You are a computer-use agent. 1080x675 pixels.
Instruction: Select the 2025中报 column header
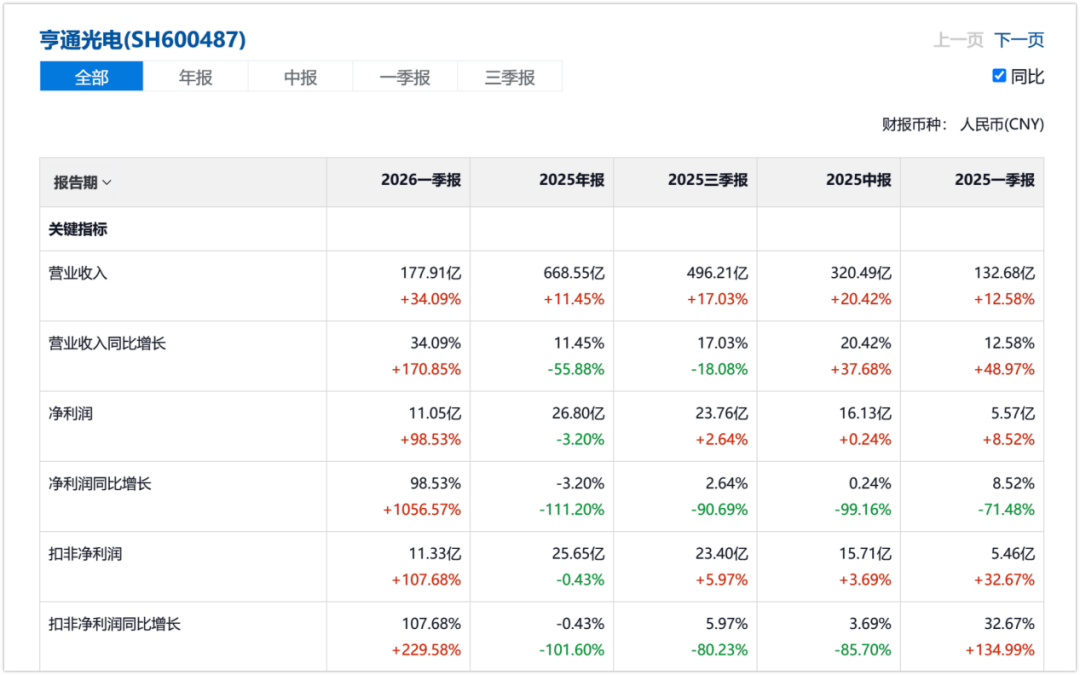pos(858,180)
